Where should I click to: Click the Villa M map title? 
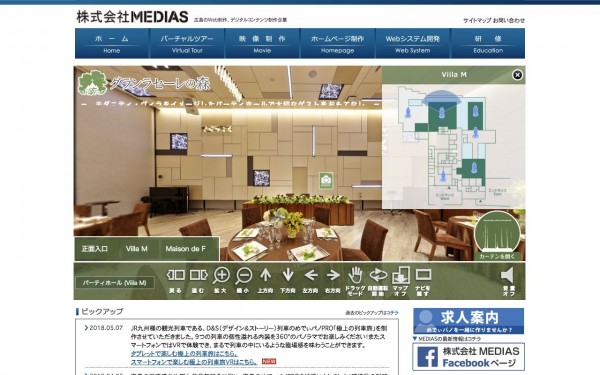click(454, 75)
